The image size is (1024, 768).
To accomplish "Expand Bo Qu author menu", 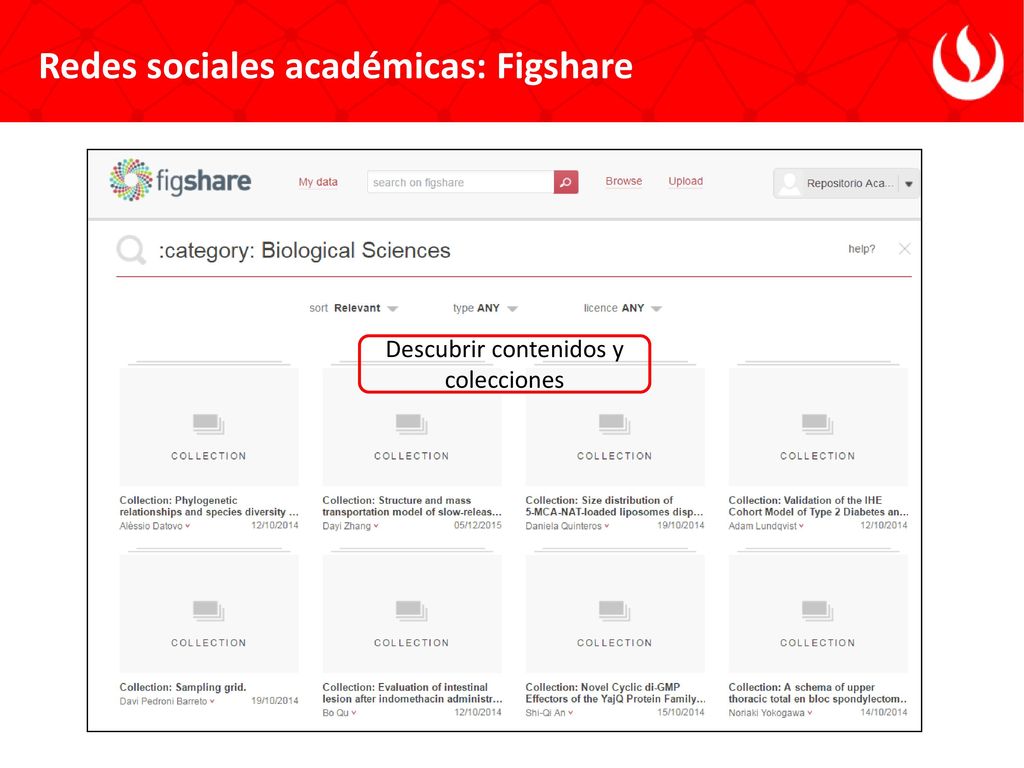I will pos(354,712).
